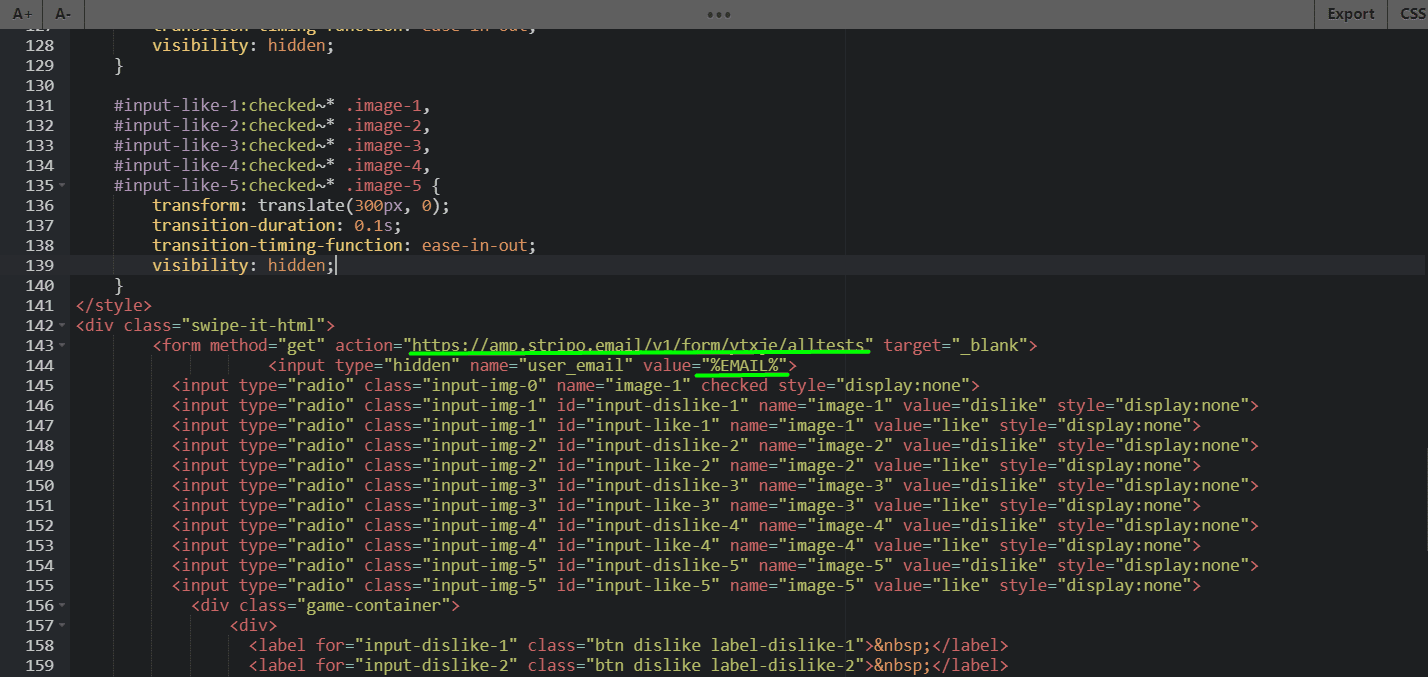
Task: Open the ••• options at top center
Action: (x=718, y=13)
